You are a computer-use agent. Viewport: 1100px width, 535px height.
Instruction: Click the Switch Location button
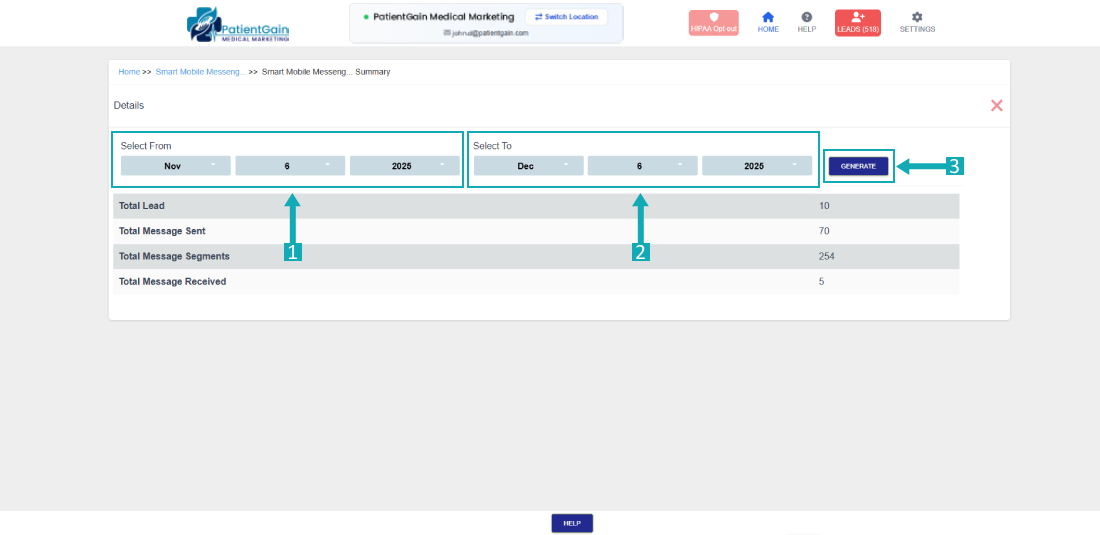[566, 17]
